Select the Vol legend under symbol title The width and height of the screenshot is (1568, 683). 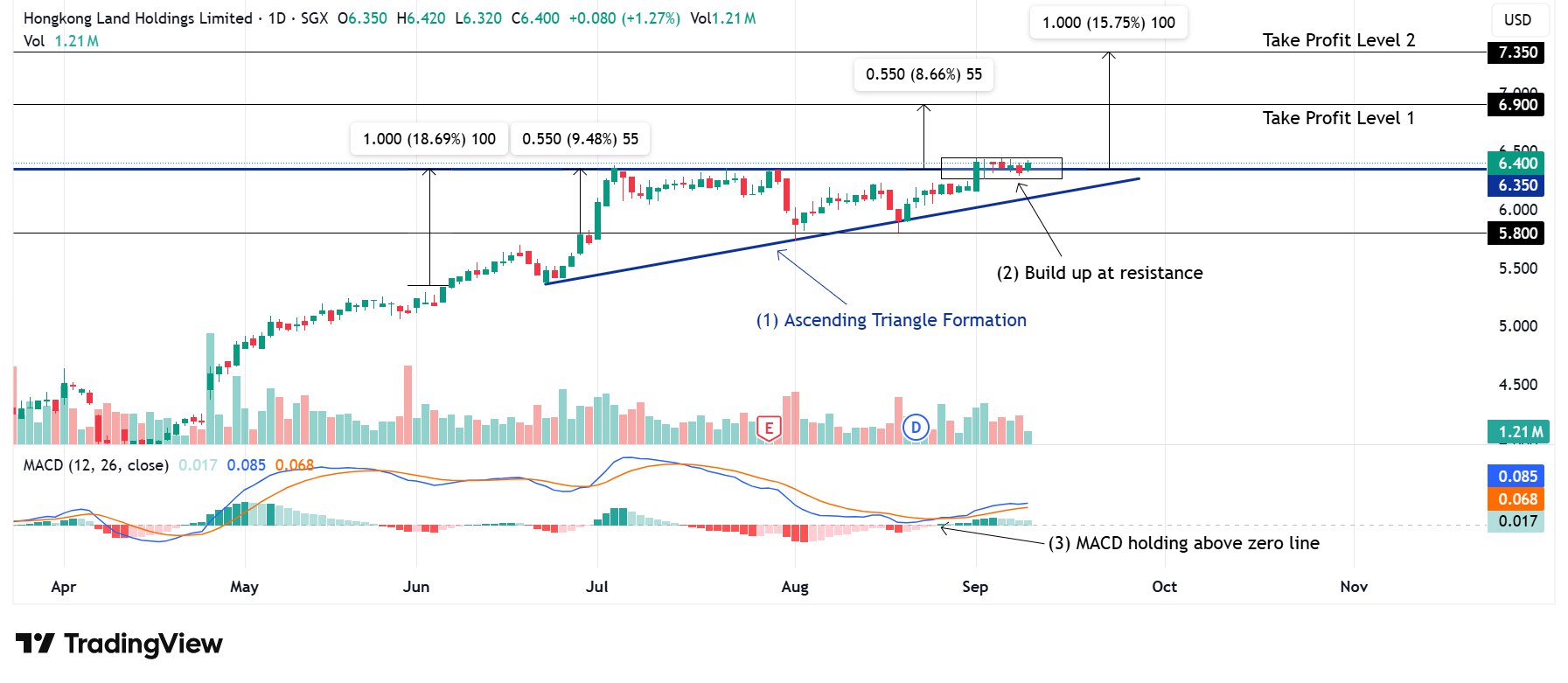[60, 41]
